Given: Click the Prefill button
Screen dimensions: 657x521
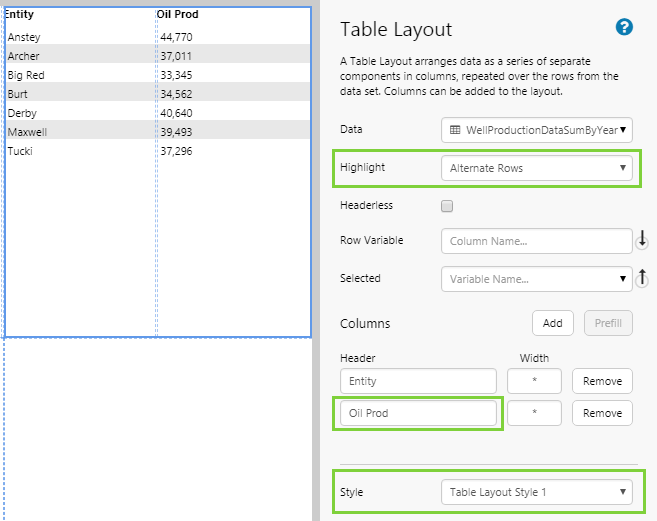Looking at the screenshot, I should click(608, 323).
